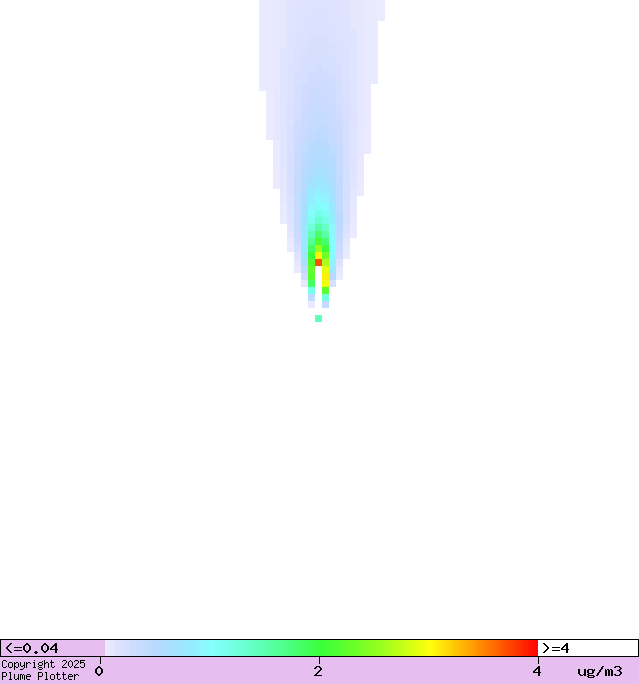Screen dimensions: 639x684
Task: Click the green pixel at the plume's bottom tip
Action: point(319,318)
